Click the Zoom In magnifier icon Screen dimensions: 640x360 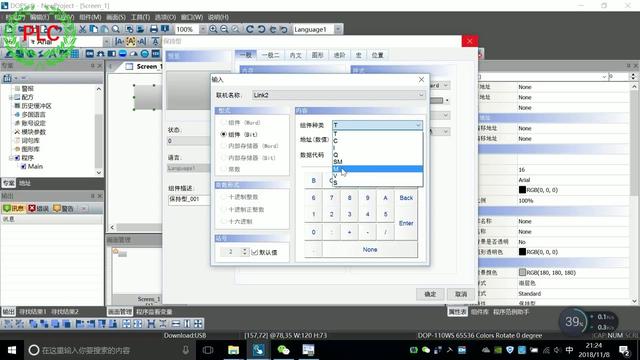(x=213, y=29)
